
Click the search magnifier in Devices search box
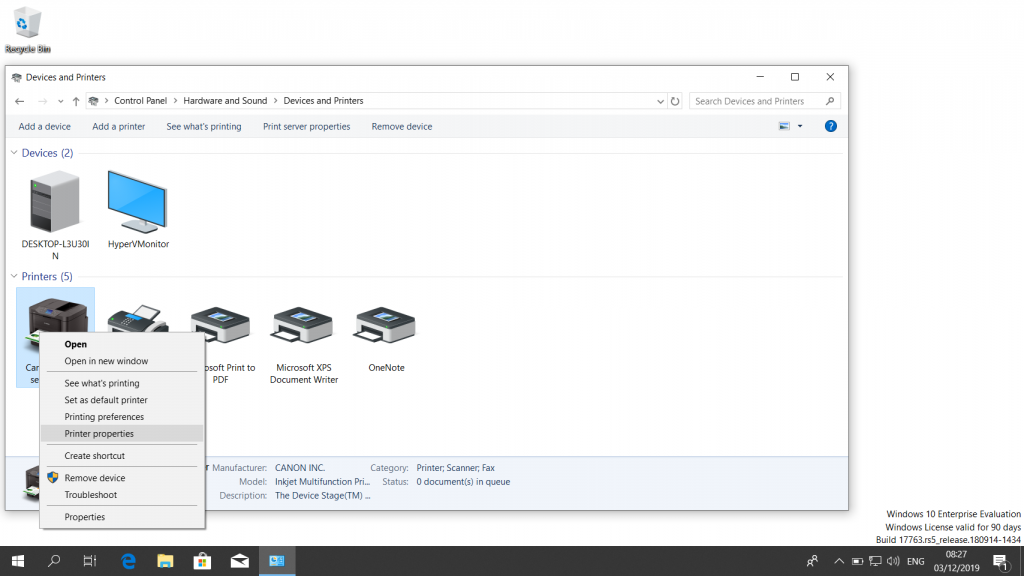829,101
